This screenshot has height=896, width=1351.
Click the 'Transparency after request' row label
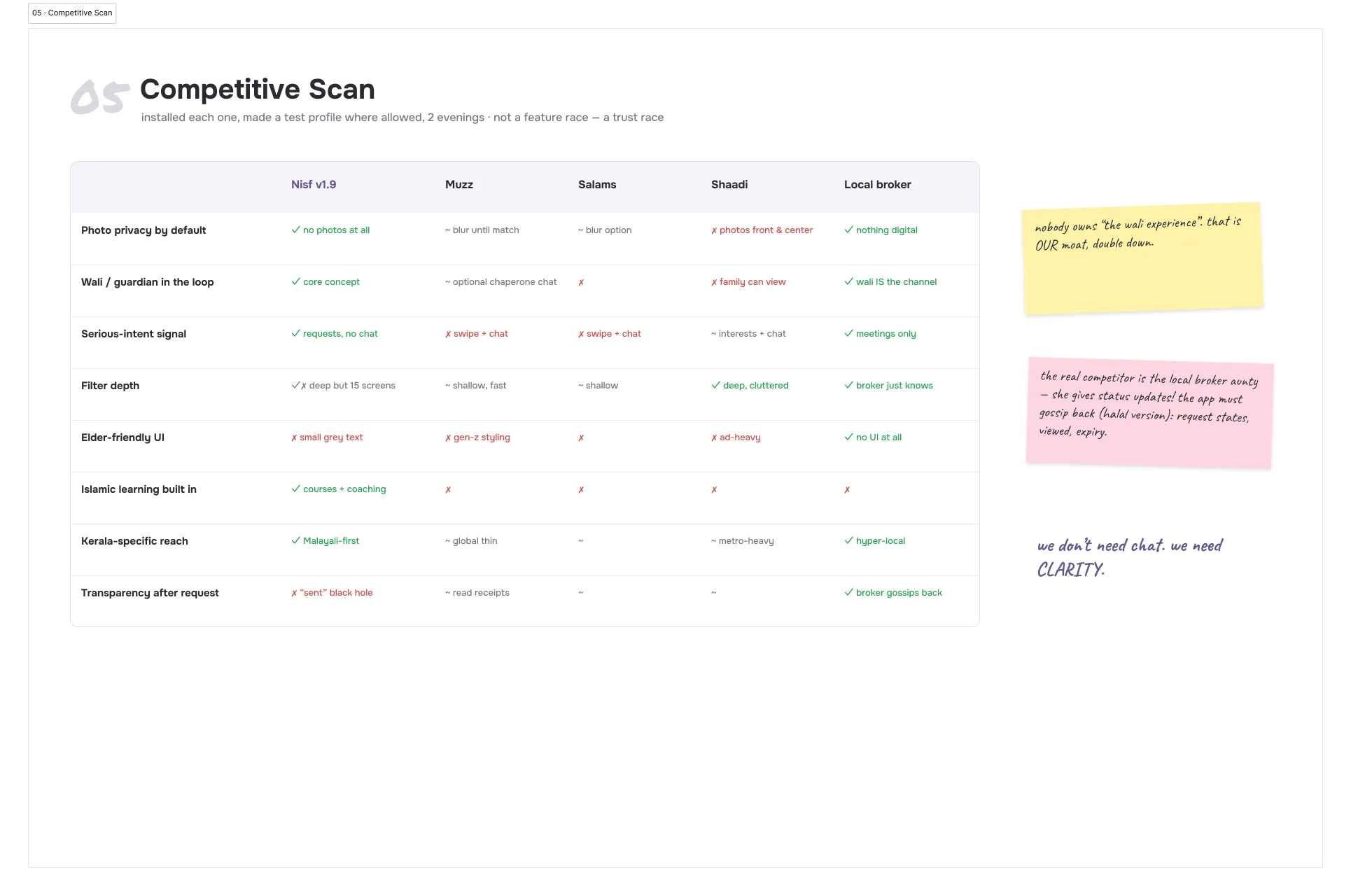(x=150, y=593)
